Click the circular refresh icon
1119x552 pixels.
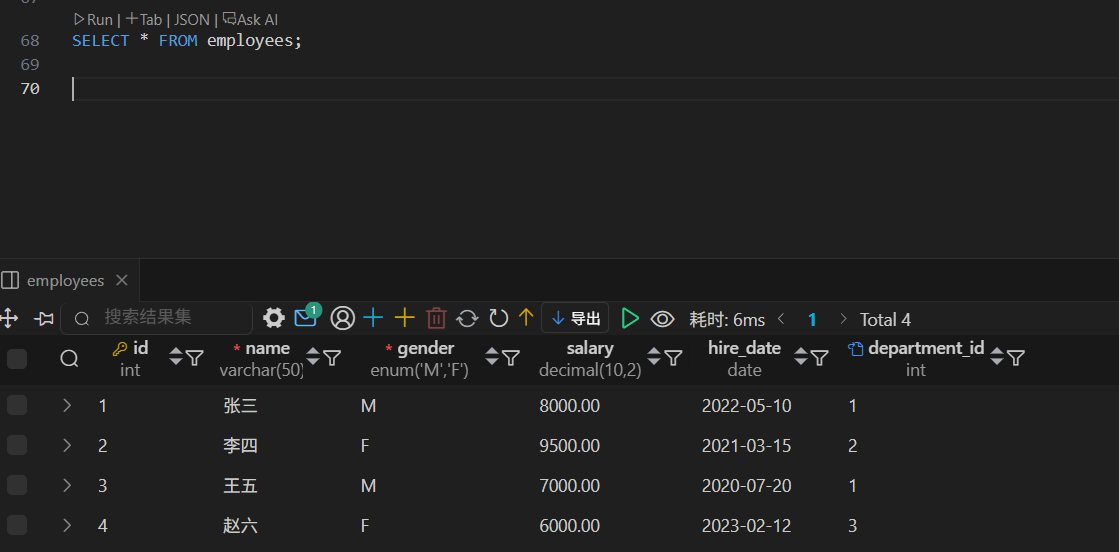click(498, 318)
